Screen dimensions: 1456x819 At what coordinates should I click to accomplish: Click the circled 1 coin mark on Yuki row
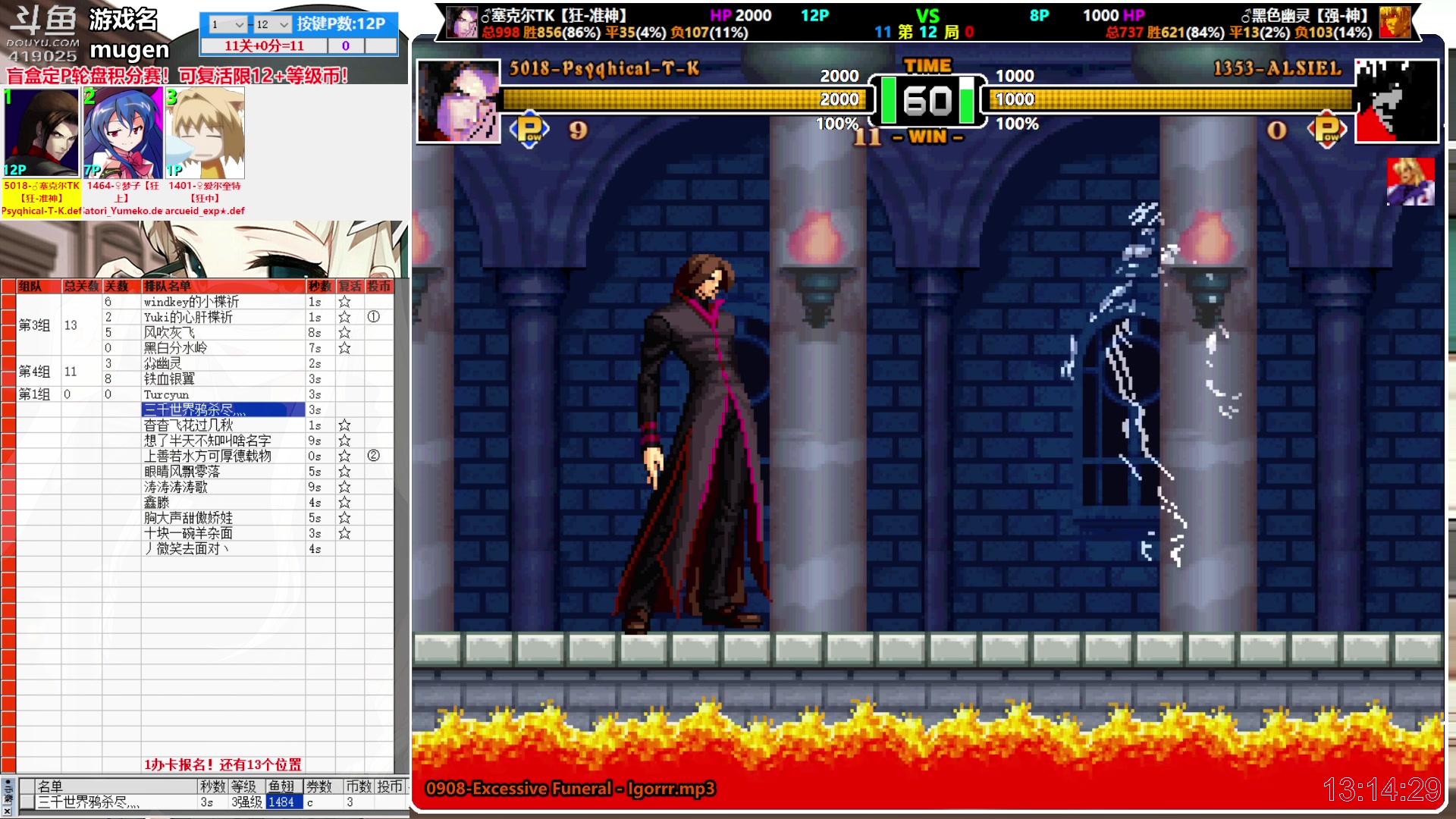pos(374,317)
